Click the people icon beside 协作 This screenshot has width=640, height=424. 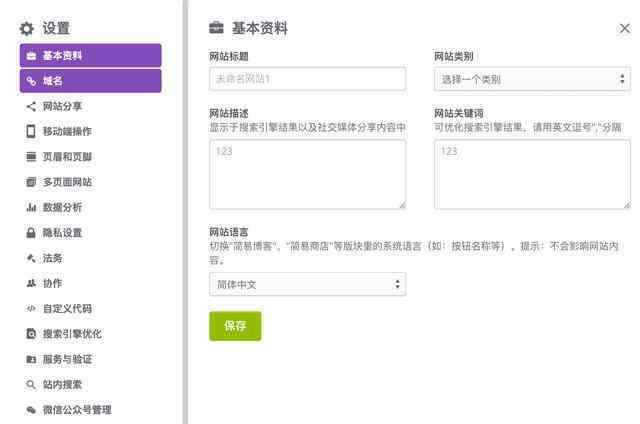pyautogui.click(x=31, y=283)
